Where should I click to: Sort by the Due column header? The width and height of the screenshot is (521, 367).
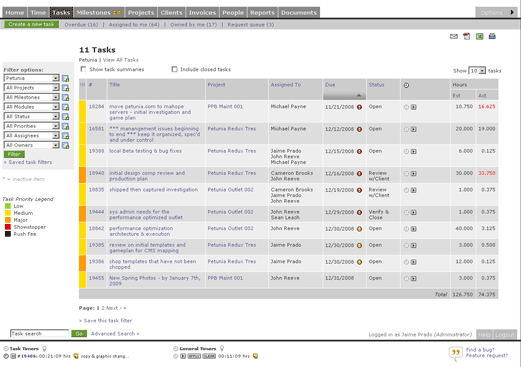(330, 85)
